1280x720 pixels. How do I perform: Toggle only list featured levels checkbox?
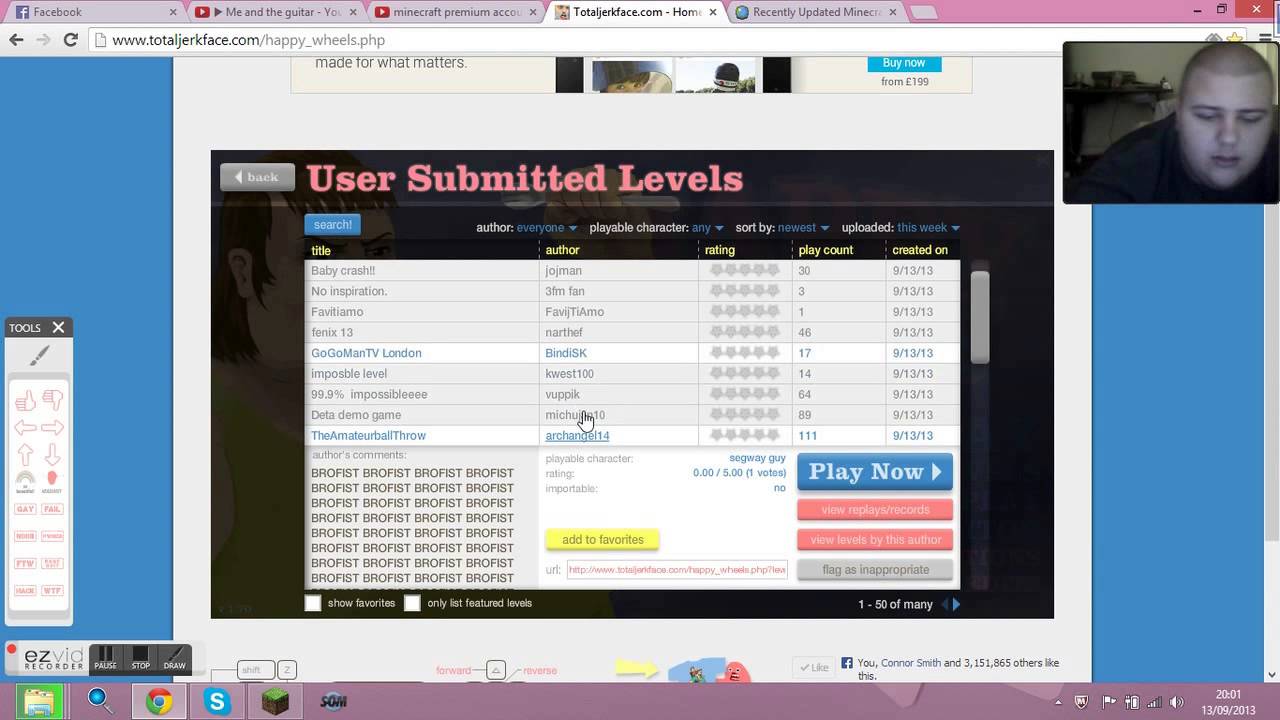(412, 603)
